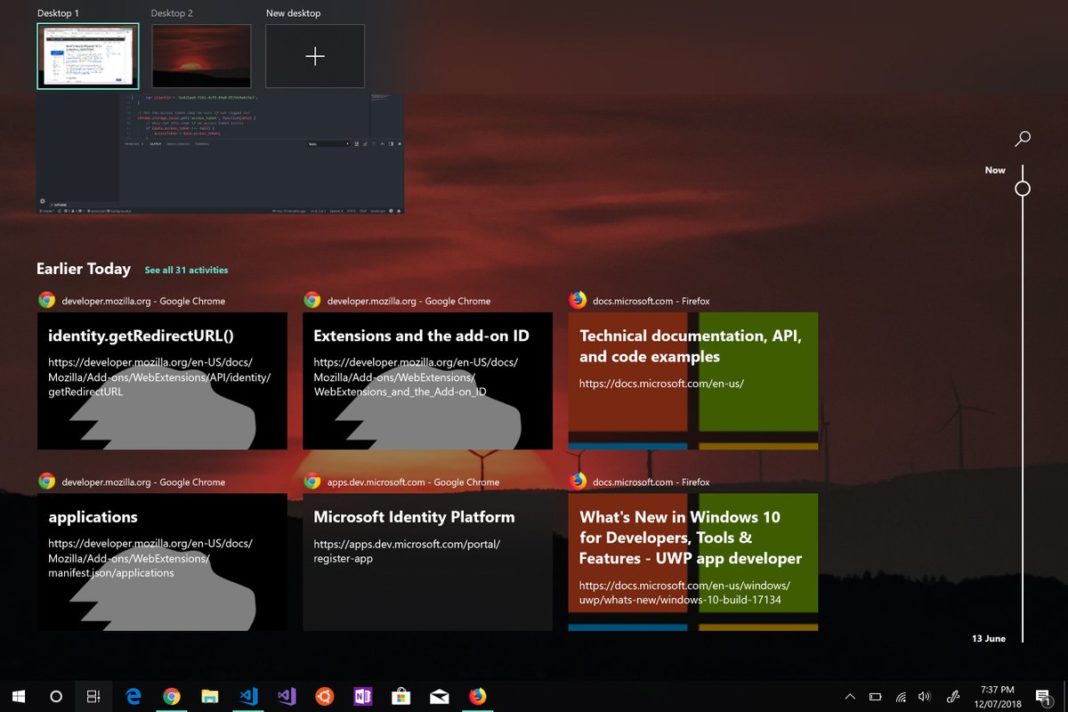
Task: Open What's New in Windows 10 card
Action: tap(693, 561)
